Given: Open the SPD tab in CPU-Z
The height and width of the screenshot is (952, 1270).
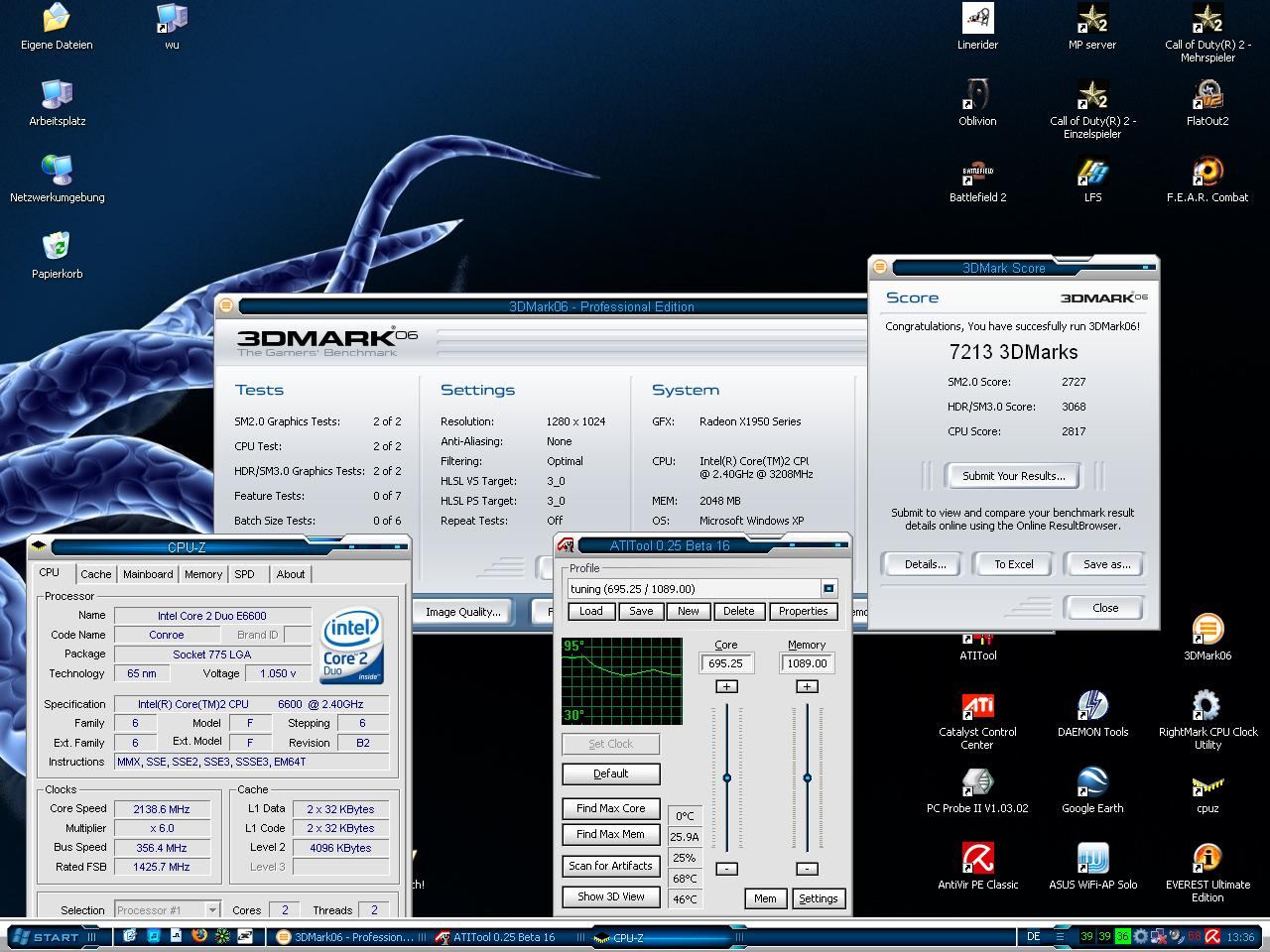Looking at the screenshot, I should 244,574.
